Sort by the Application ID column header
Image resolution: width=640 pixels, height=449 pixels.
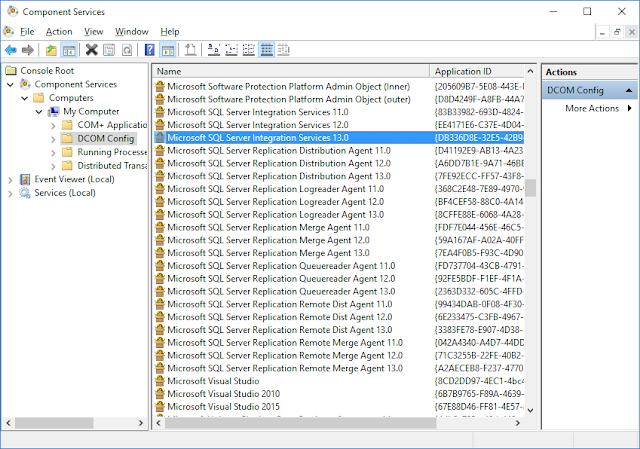477,71
